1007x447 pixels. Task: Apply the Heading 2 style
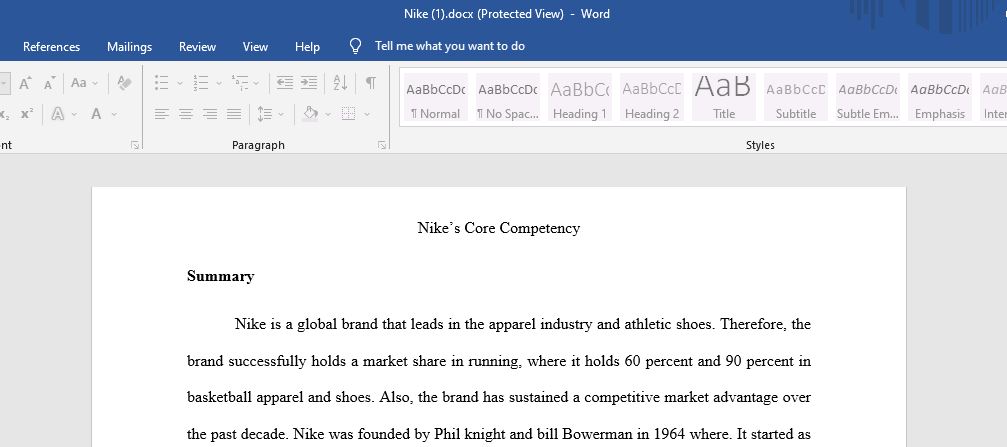pos(652,97)
